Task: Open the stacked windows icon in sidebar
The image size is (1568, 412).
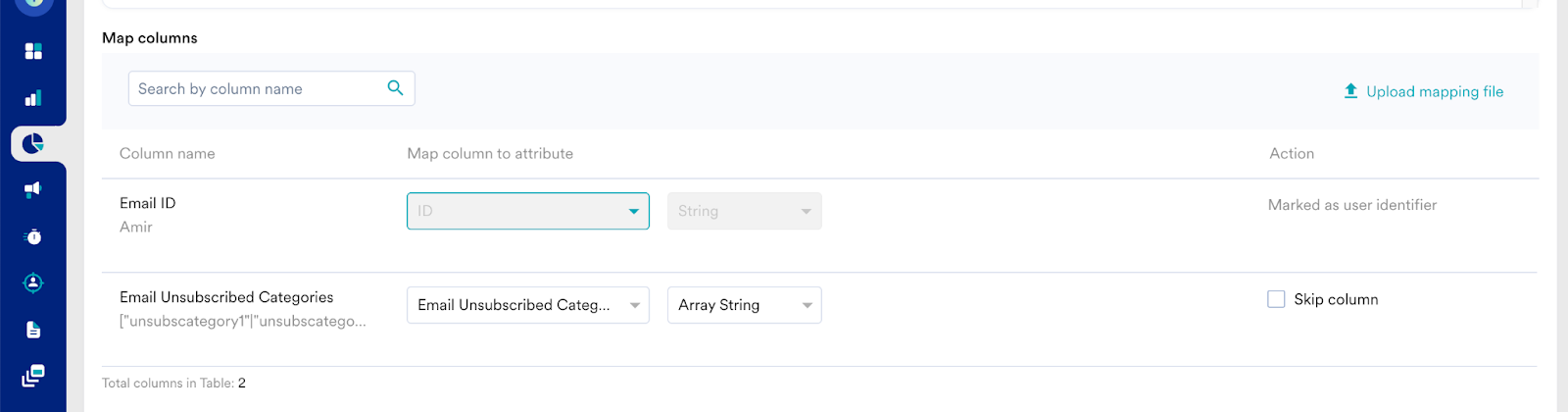Action: pyautogui.click(x=33, y=376)
